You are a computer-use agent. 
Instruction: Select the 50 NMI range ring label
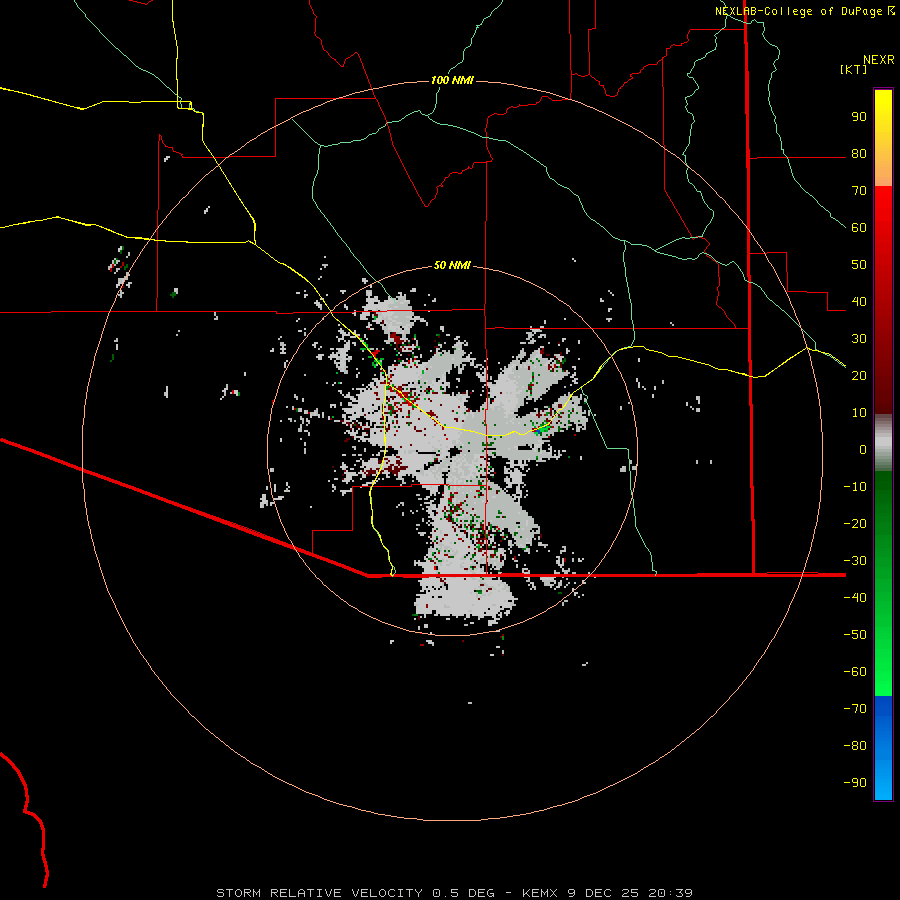pos(452,265)
